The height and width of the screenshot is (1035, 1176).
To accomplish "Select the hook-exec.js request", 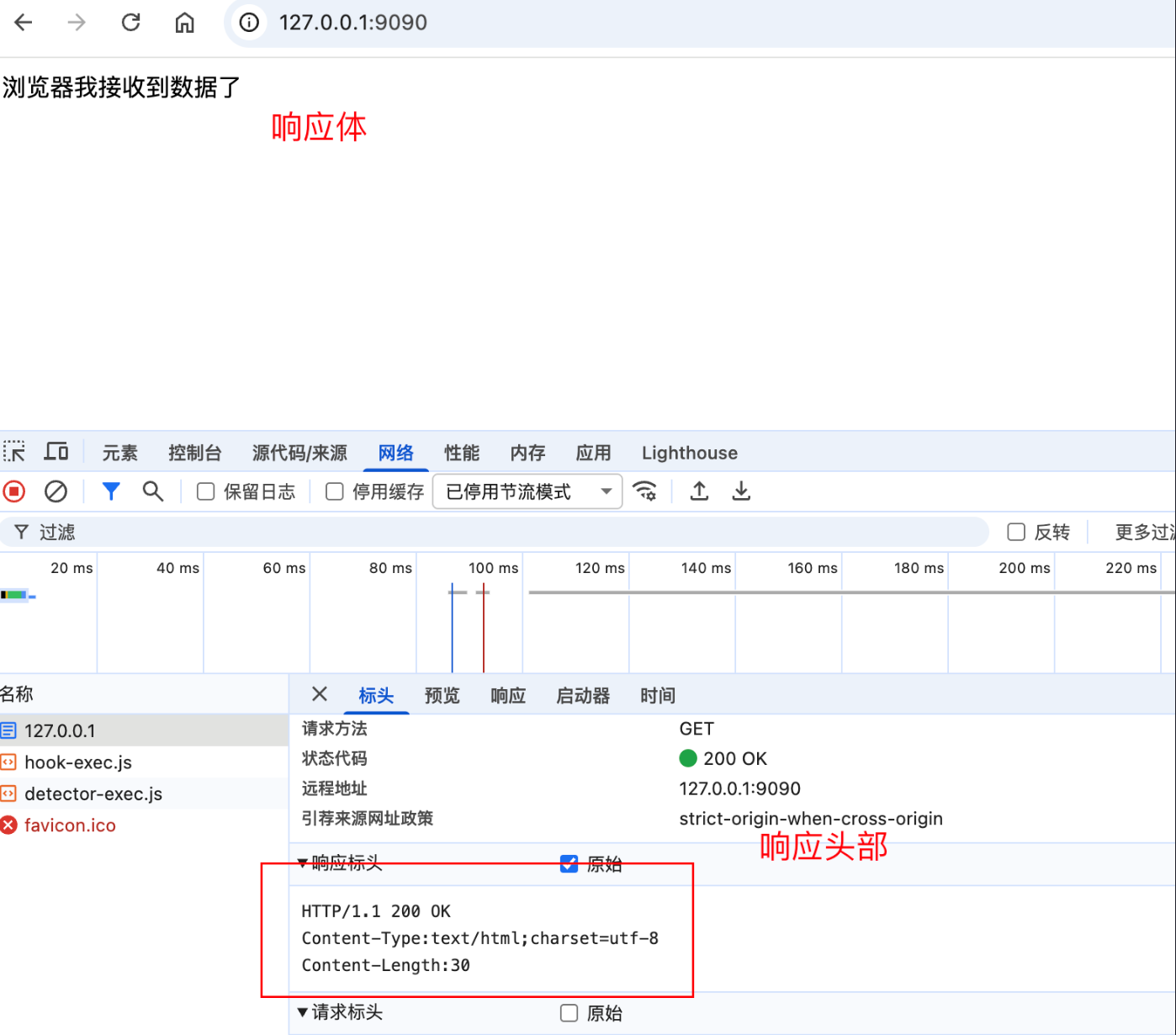I will pos(78,762).
